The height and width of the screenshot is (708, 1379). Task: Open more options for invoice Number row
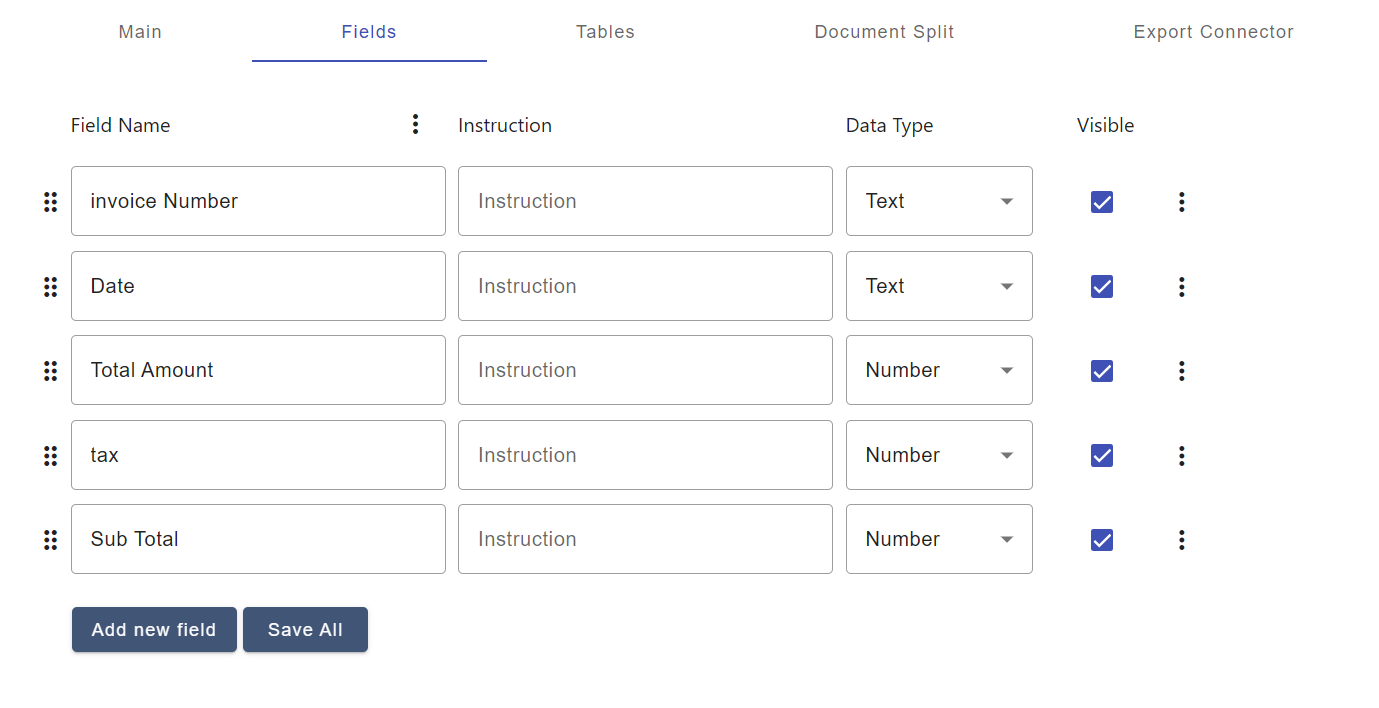[1181, 202]
